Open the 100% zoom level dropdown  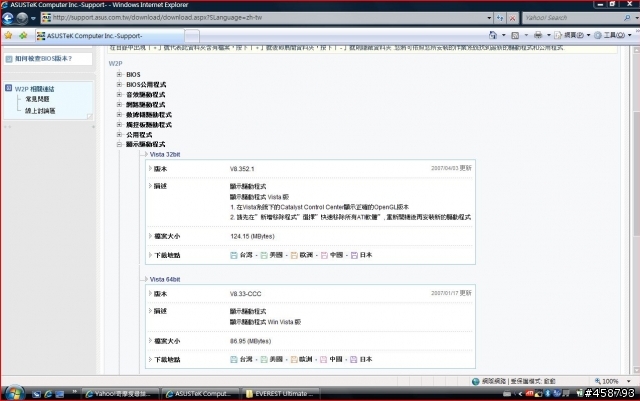coord(628,381)
